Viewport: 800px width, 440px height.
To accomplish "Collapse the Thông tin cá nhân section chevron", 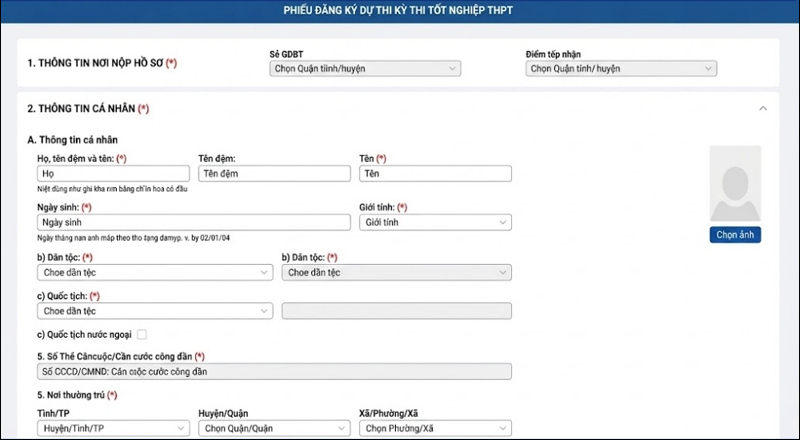I will tap(763, 108).
